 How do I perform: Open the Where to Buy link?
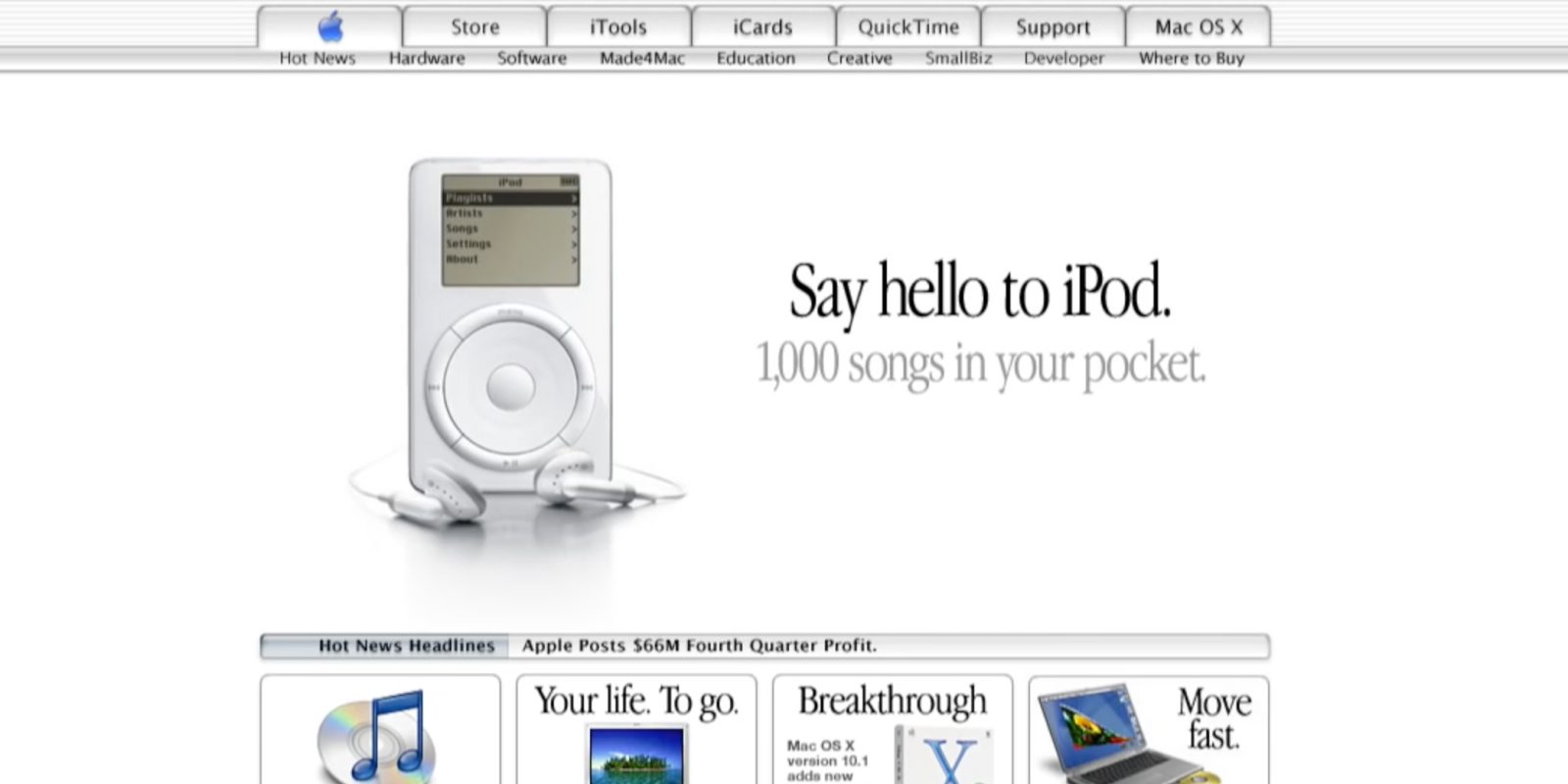click(x=1191, y=59)
